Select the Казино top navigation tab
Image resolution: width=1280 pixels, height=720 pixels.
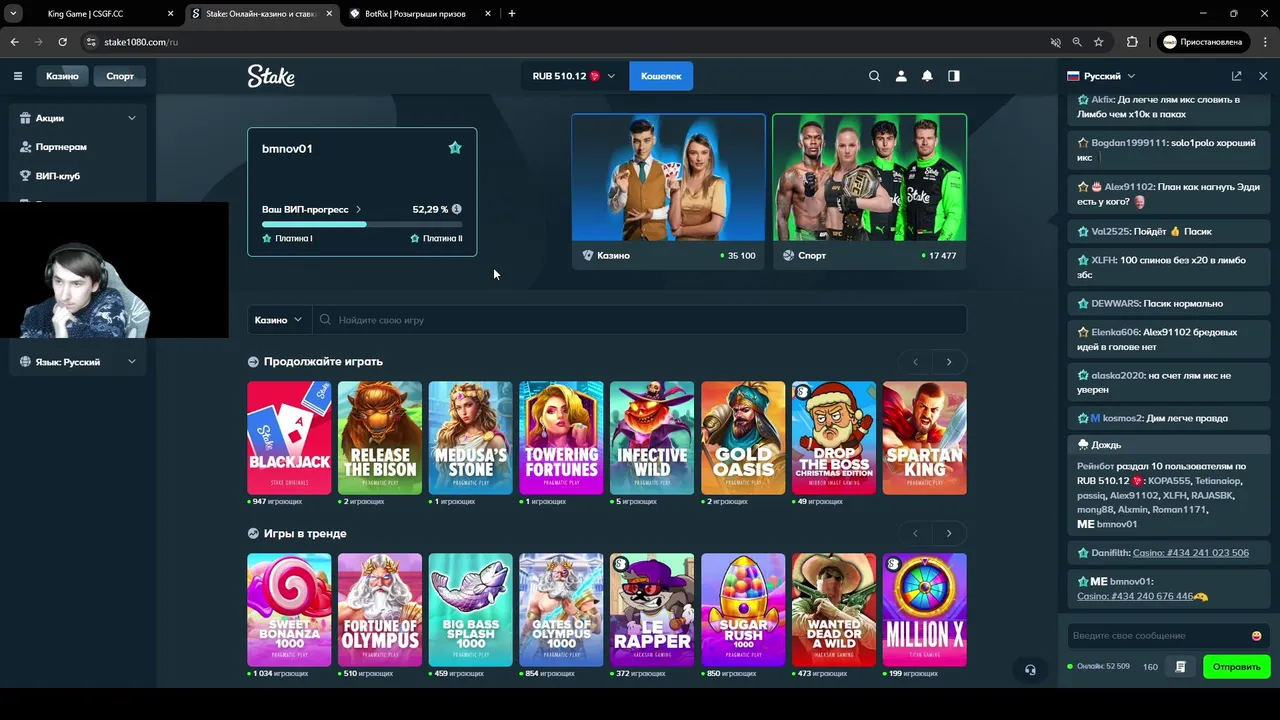(x=62, y=76)
